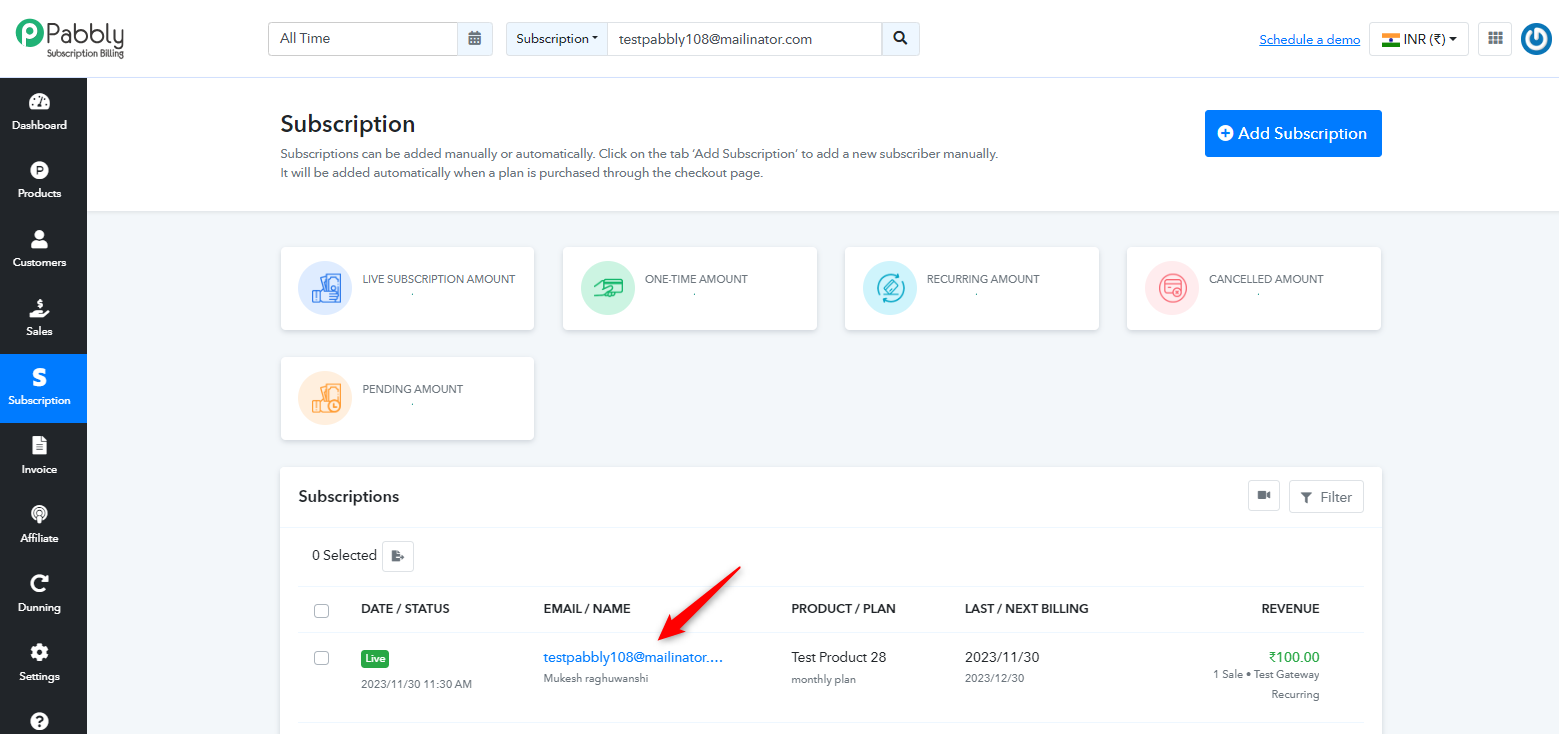
Task: Open the testpabbly108@mailinator email link
Action: coord(632,657)
